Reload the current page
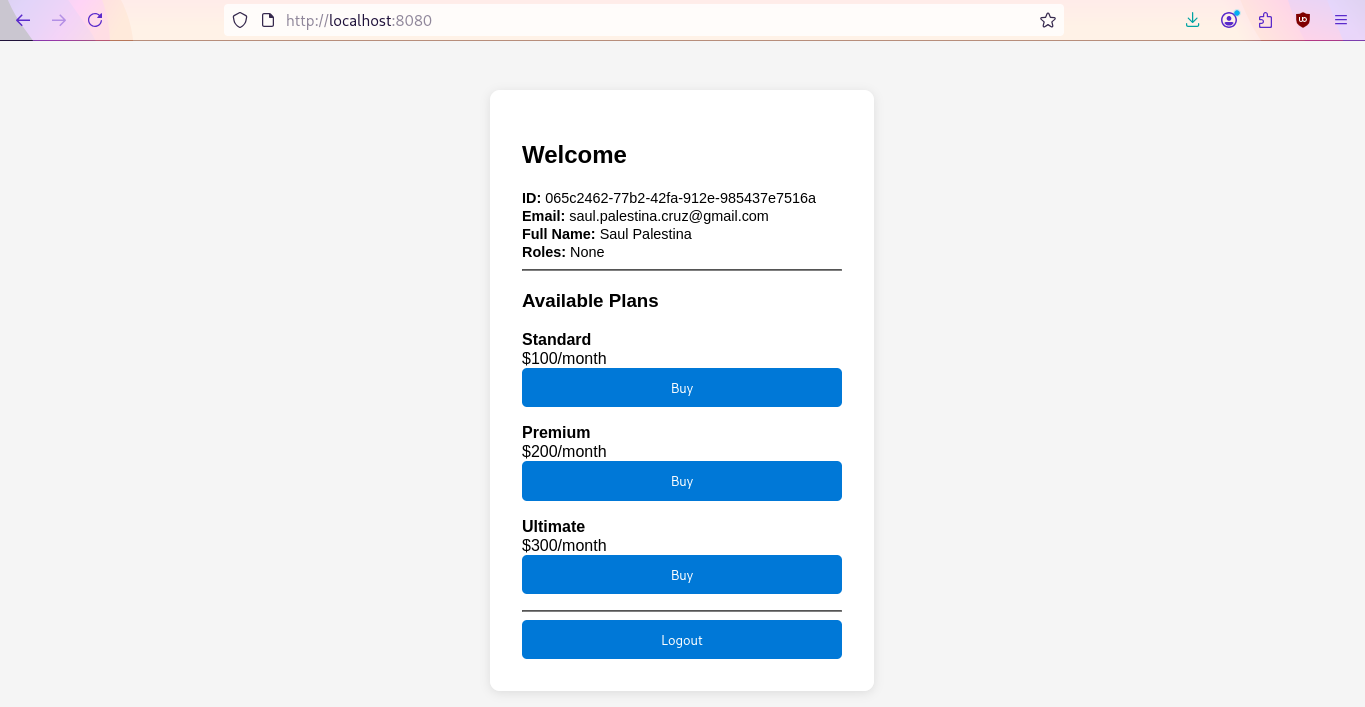Screen dimensions: 1365x707 click(x=95, y=20)
